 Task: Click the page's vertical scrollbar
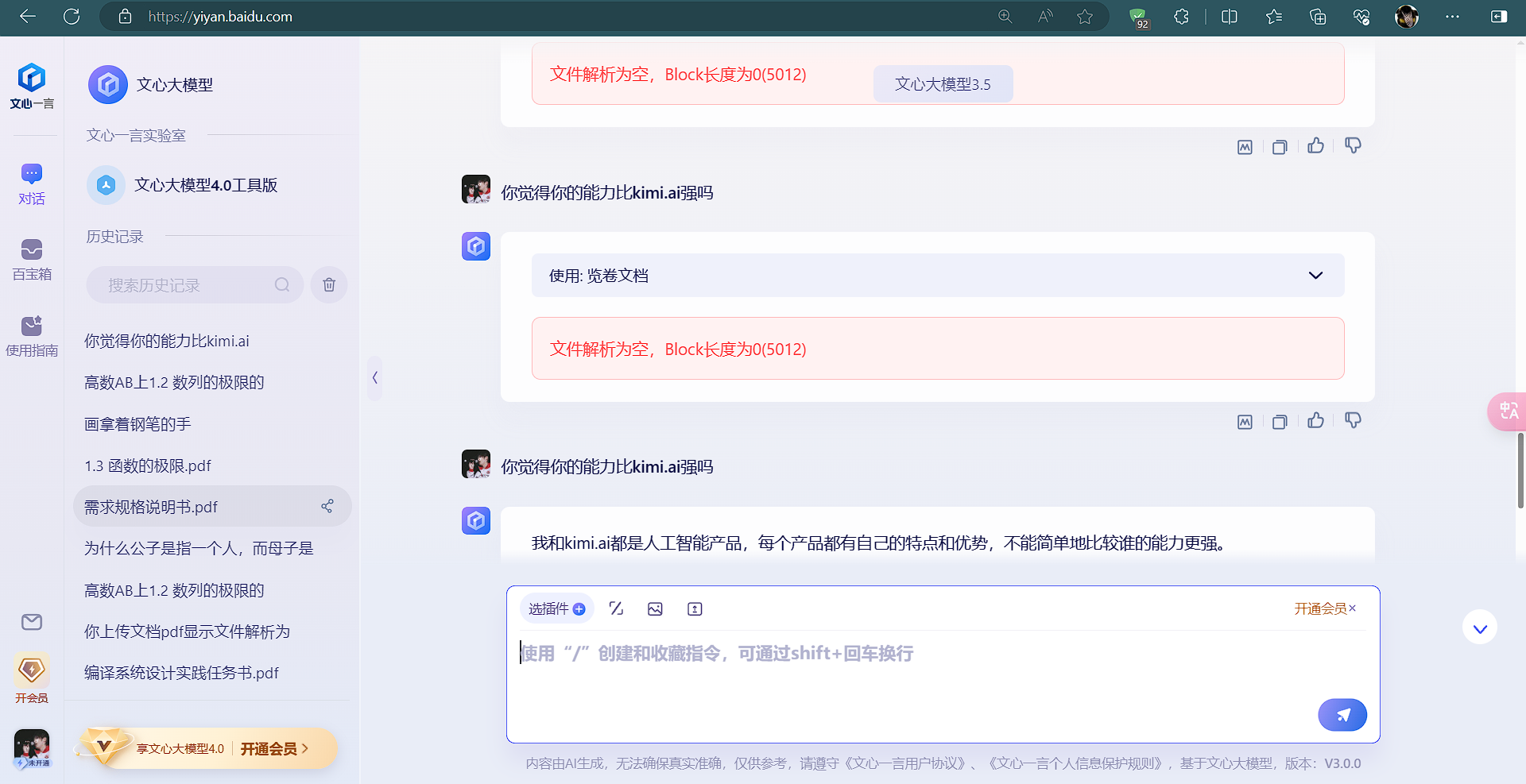coord(1520,470)
